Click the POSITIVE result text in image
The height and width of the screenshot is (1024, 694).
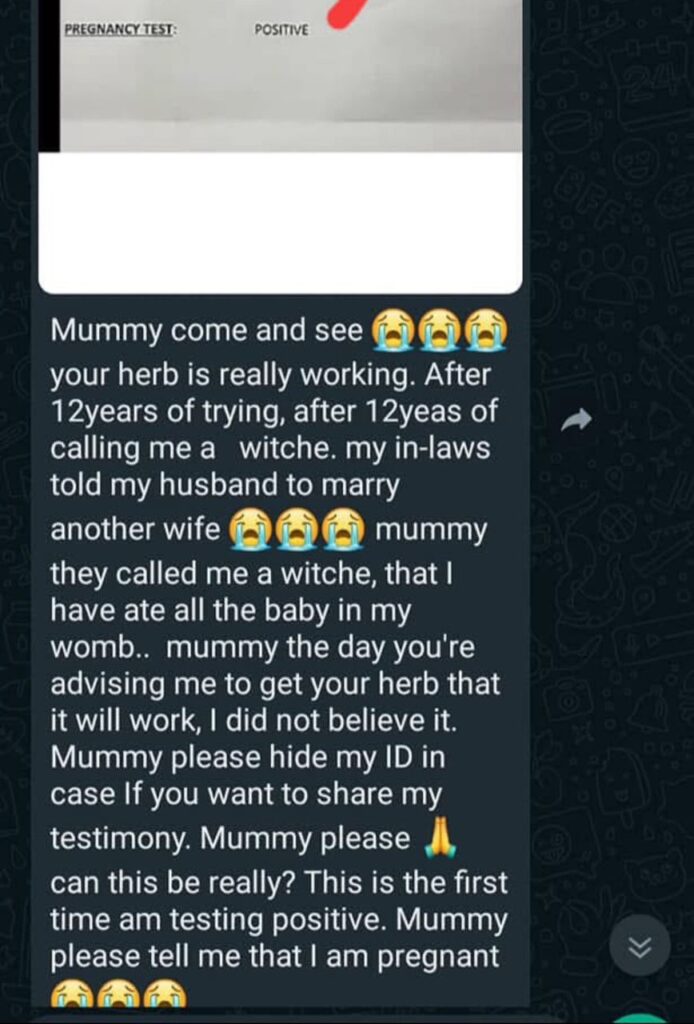[281, 30]
